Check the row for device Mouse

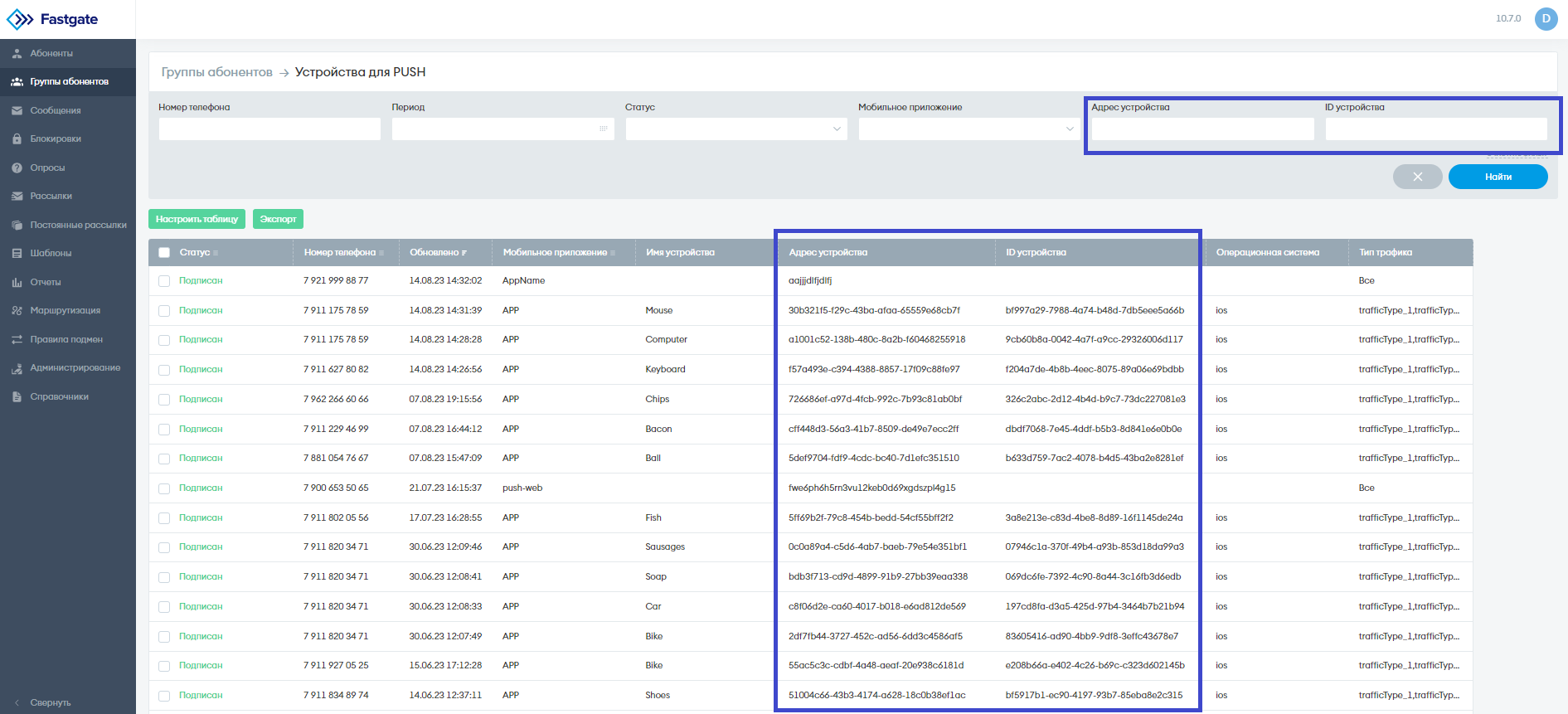[x=164, y=311]
